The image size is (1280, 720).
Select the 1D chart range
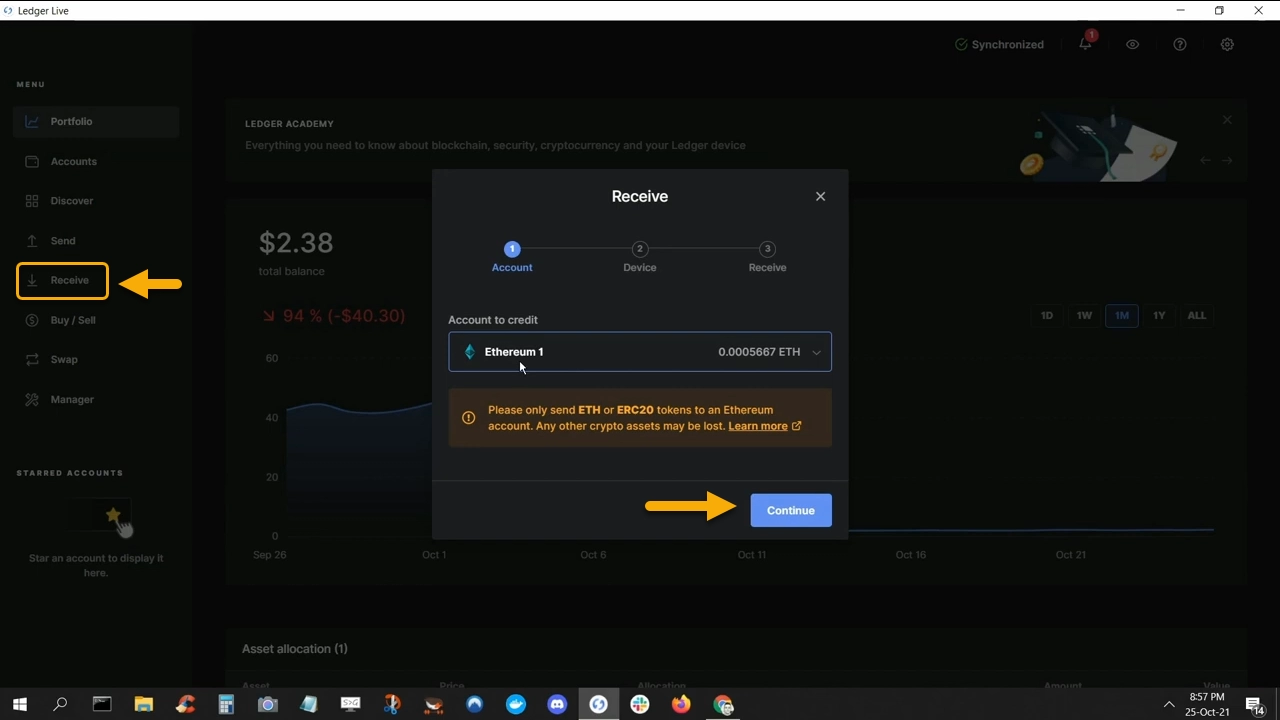point(1047,315)
